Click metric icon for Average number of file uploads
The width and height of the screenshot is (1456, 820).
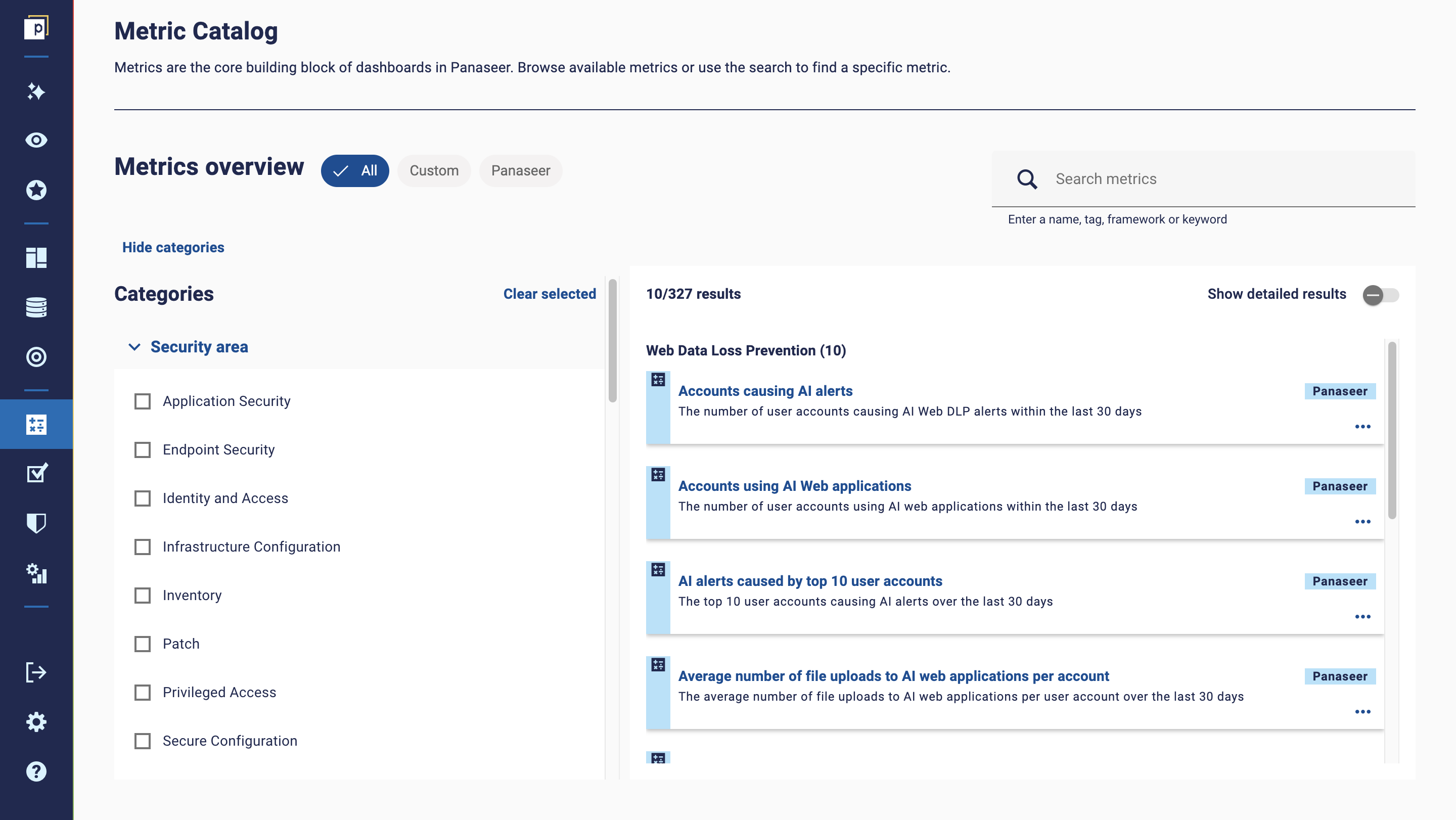pos(658,665)
